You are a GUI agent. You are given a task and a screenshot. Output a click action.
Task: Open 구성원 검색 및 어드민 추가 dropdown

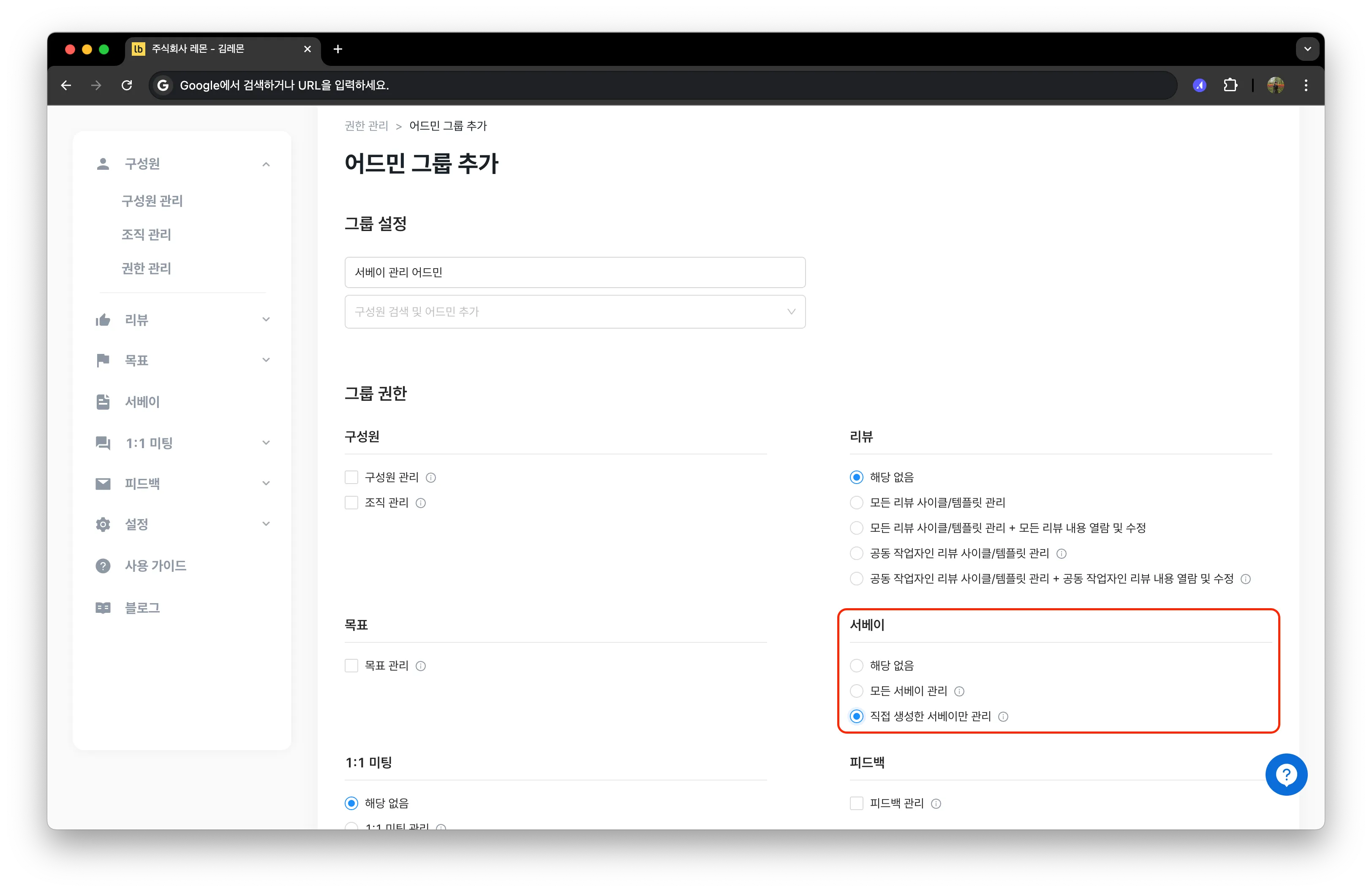575,312
